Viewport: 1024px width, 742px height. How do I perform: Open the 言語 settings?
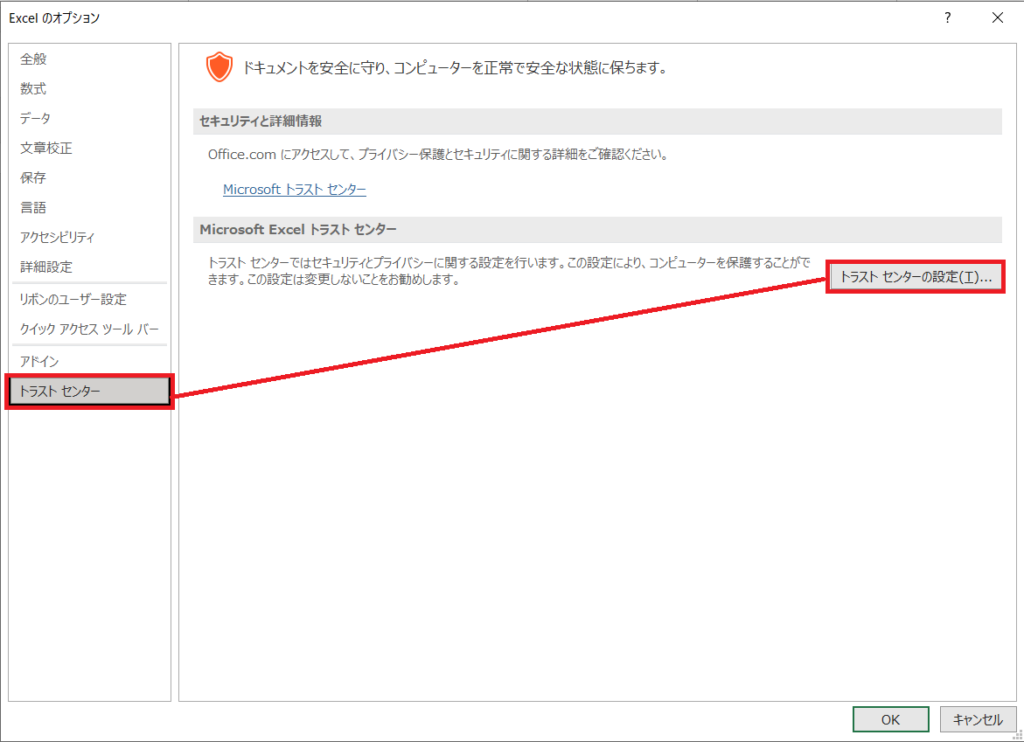pos(33,208)
